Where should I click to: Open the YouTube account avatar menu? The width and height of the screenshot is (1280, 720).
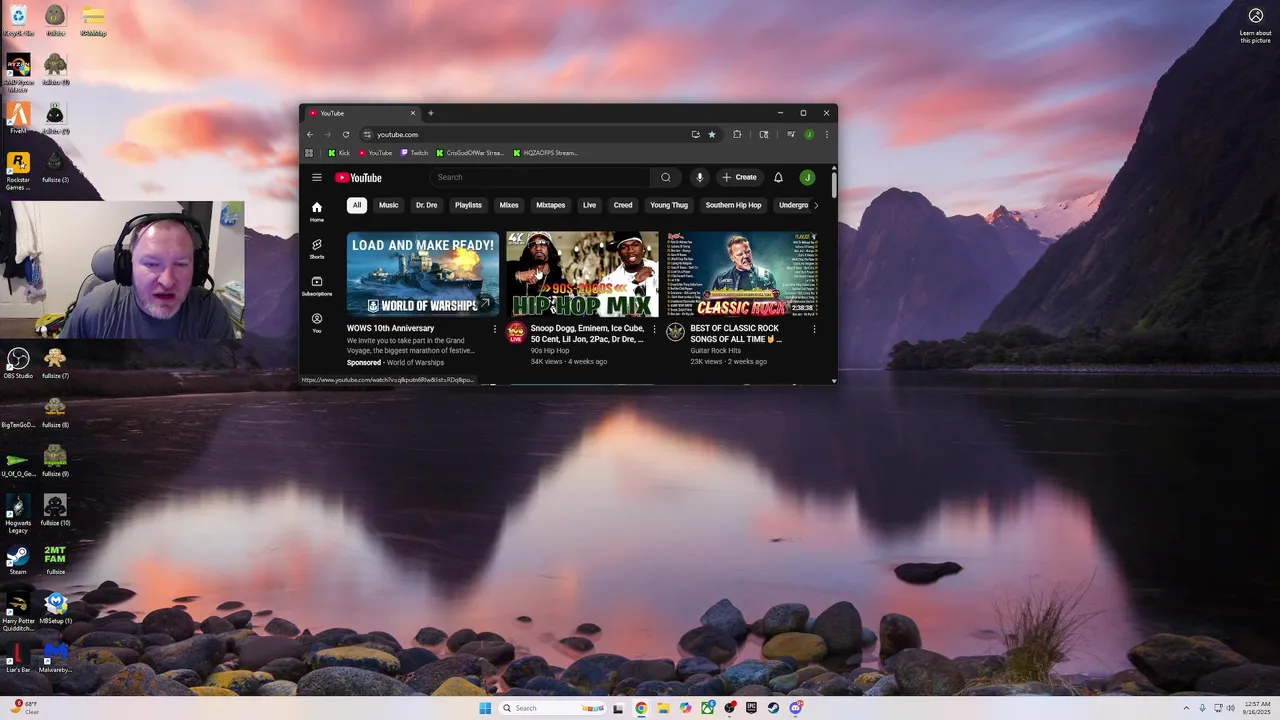pos(807,177)
